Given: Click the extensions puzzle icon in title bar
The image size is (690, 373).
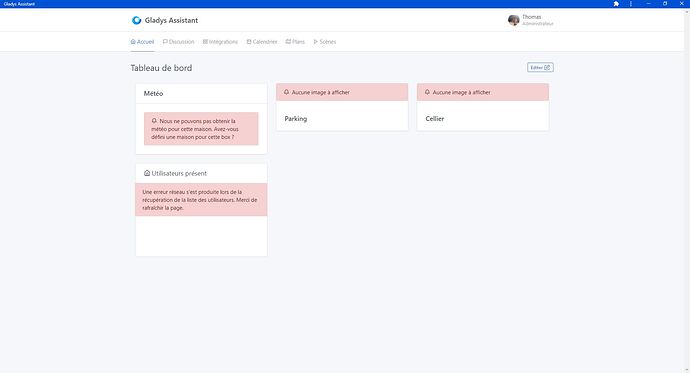Looking at the screenshot, I should [616, 4].
